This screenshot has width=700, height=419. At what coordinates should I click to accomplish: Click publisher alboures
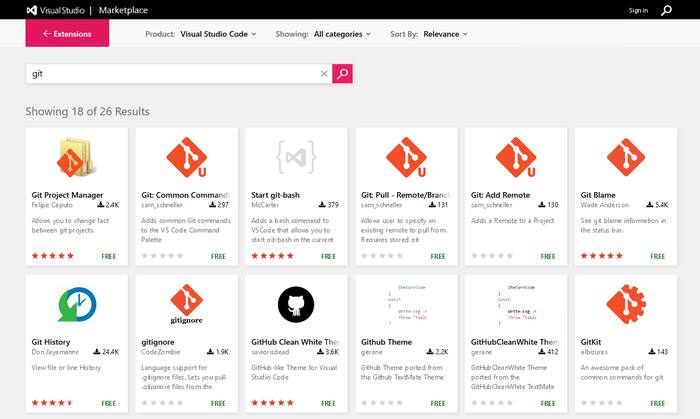point(594,352)
